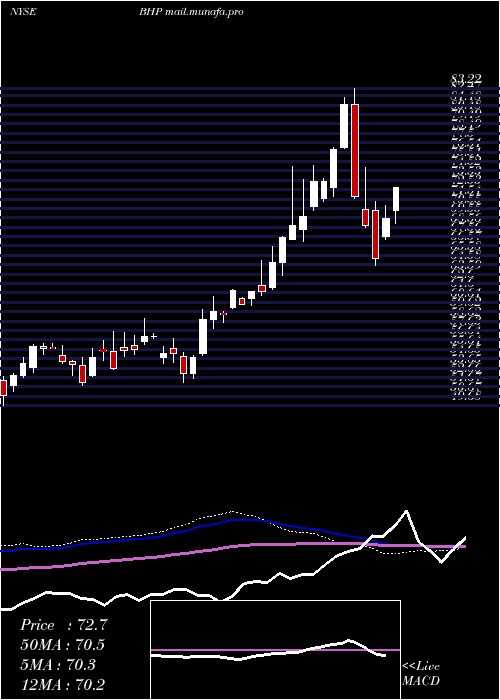Click the BHP mail.munafa.pro title text

coord(191,12)
